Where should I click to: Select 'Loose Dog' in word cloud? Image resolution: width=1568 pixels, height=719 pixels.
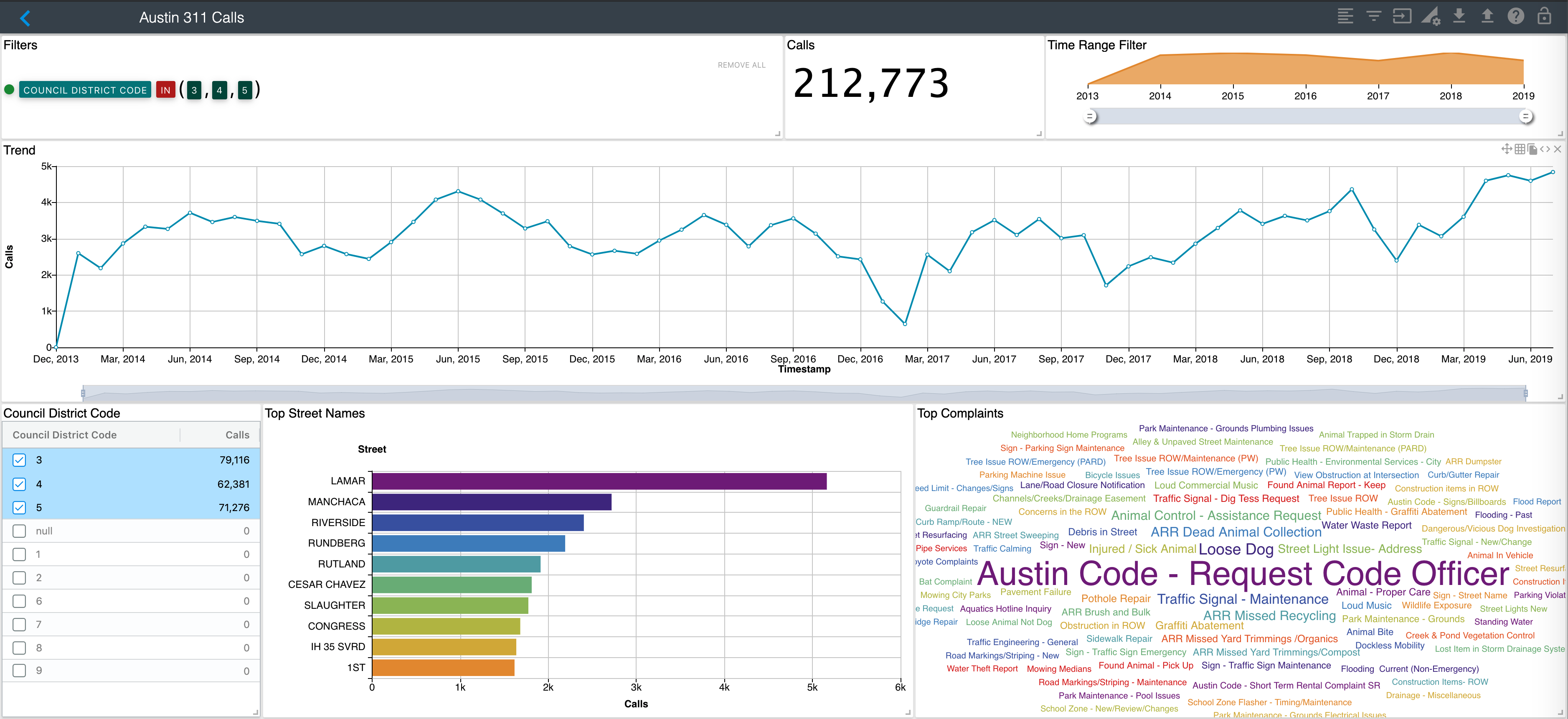[1236, 549]
